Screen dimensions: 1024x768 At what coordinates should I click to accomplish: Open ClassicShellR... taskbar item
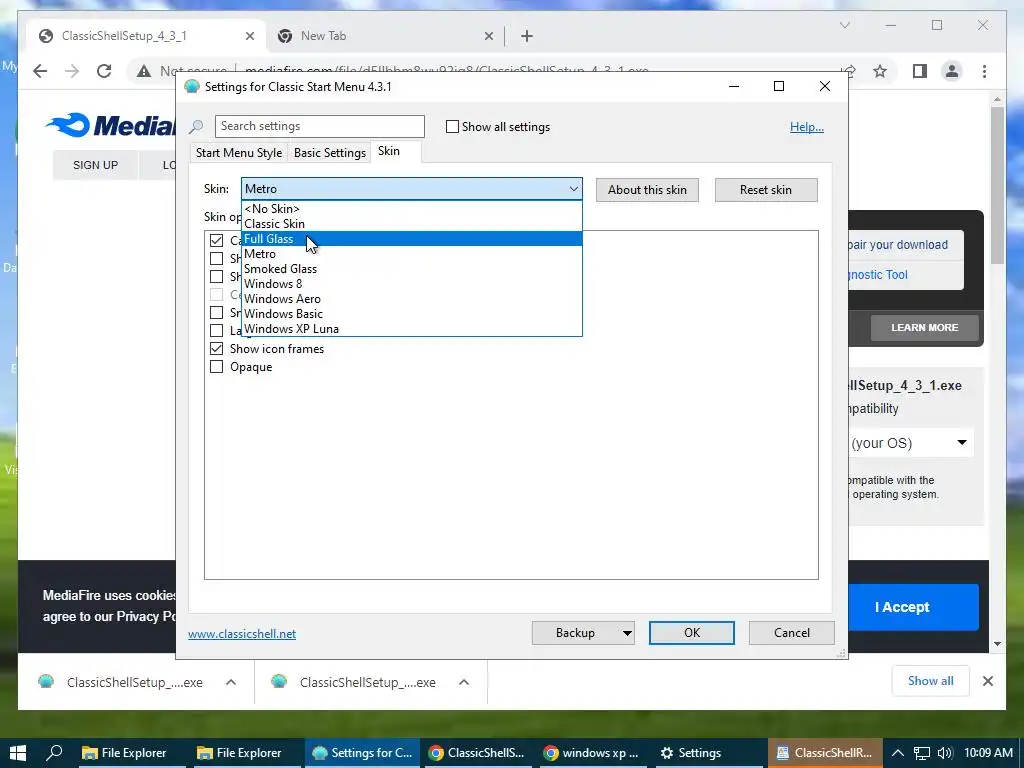coord(824,753)
